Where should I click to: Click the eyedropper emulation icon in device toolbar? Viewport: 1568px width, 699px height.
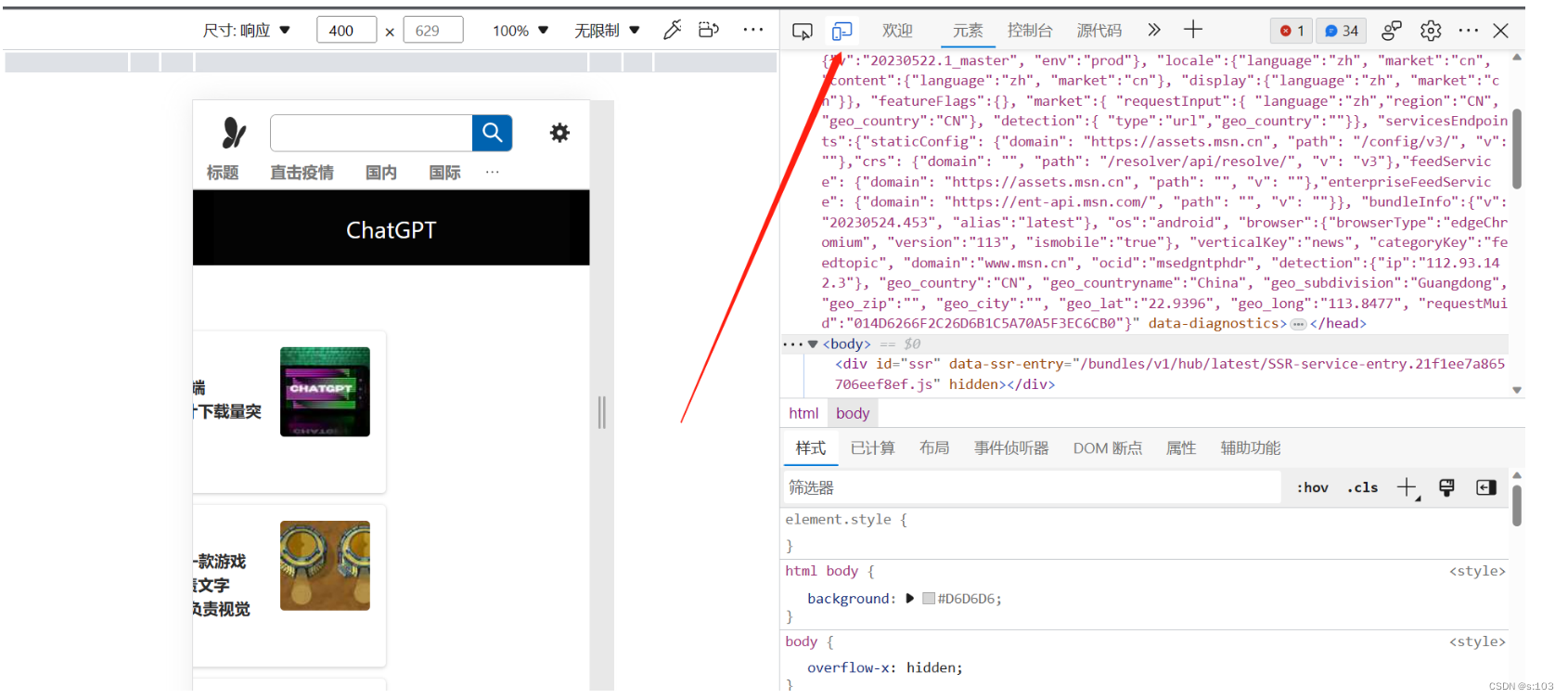[673, 30]
